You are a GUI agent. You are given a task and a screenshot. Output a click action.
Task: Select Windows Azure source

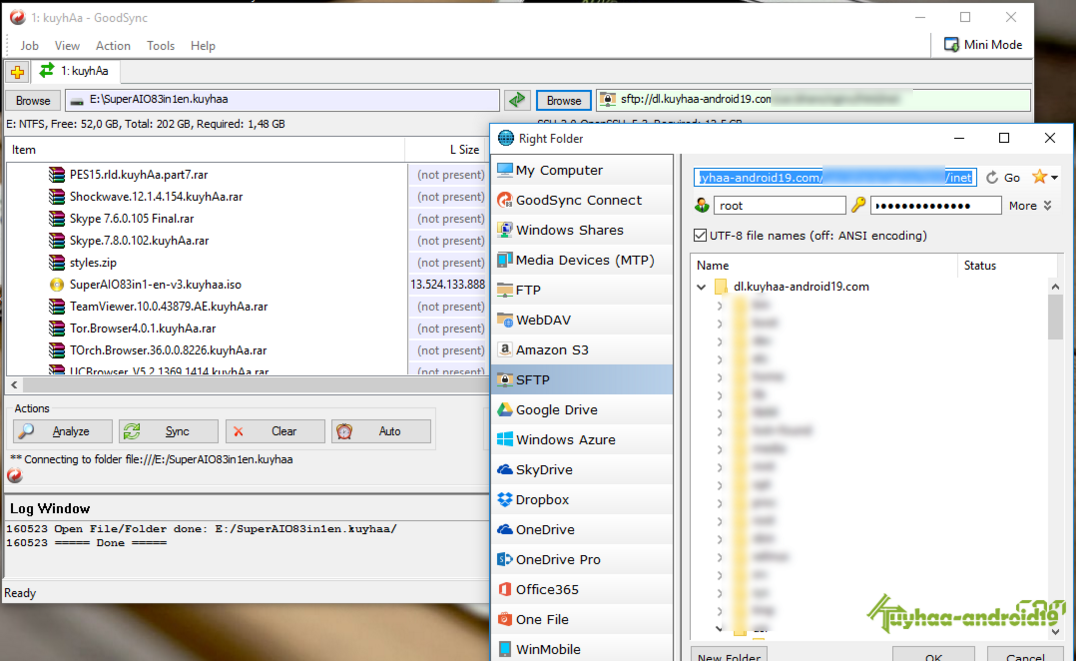tap(583, 439)
